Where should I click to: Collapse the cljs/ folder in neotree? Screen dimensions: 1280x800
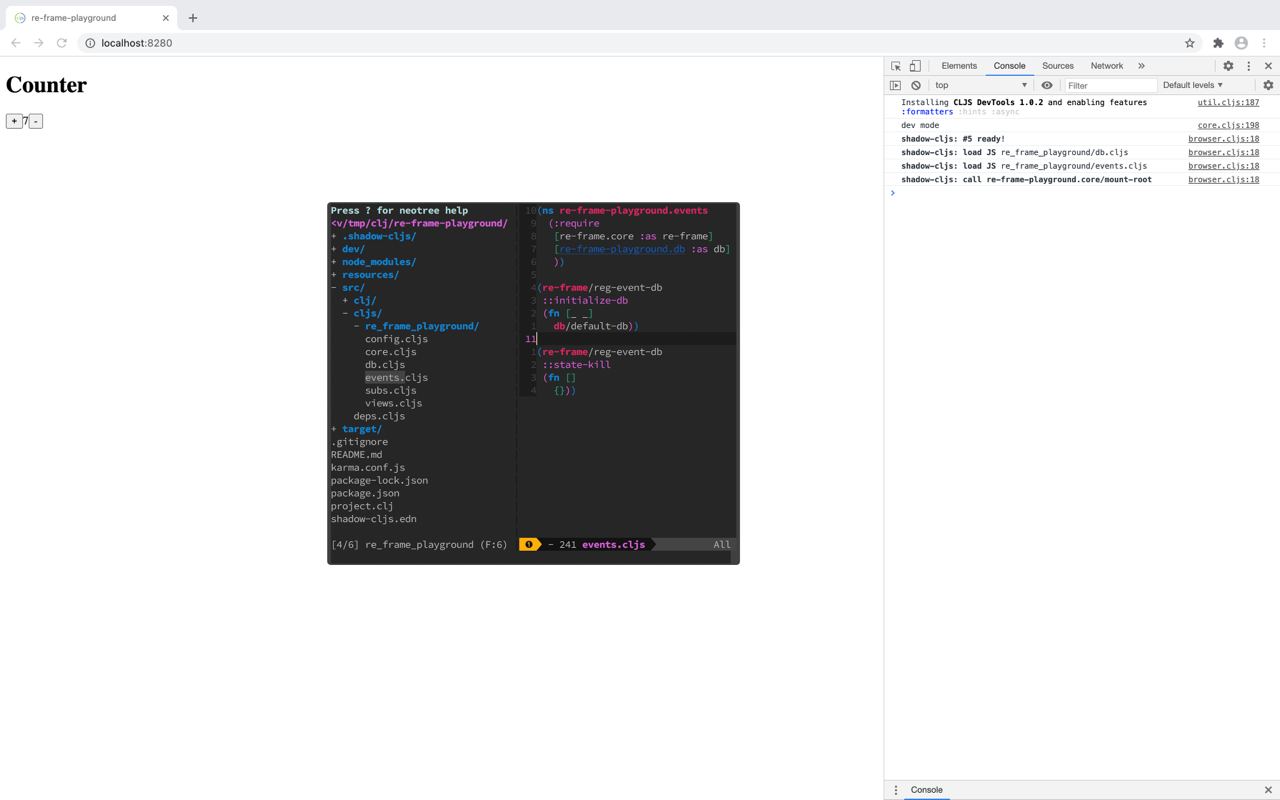362,313
